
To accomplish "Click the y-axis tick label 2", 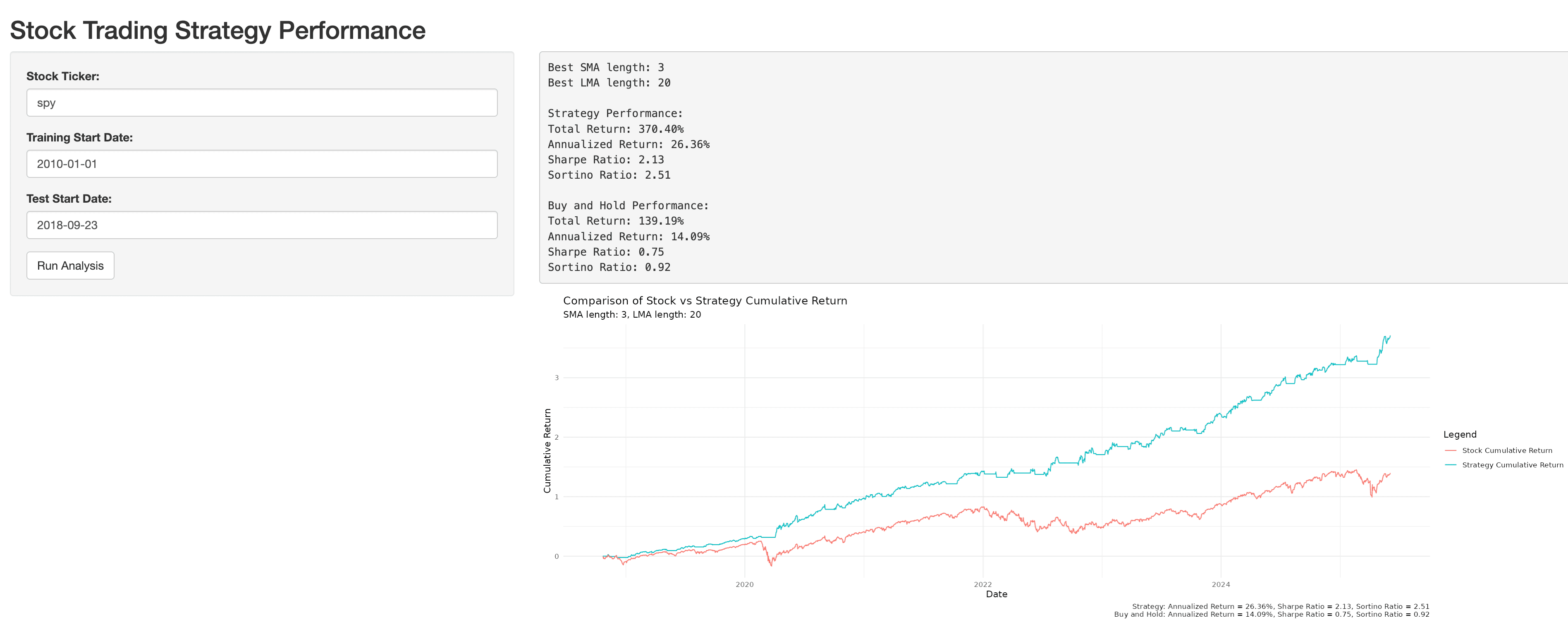I will click(556, 437).
